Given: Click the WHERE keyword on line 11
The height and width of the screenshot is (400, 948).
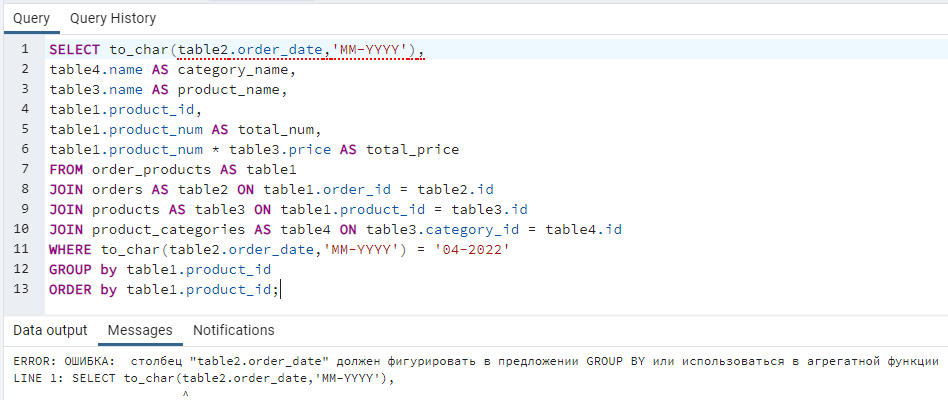Looking at the screenshot, I should 71,249.
